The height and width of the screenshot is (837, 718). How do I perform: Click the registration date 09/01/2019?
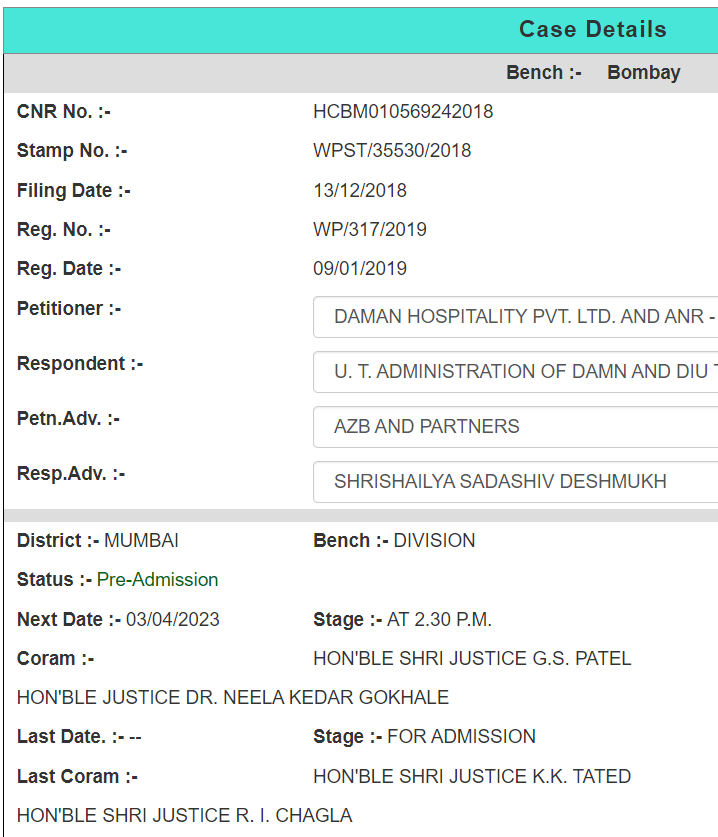click(360, 269)
